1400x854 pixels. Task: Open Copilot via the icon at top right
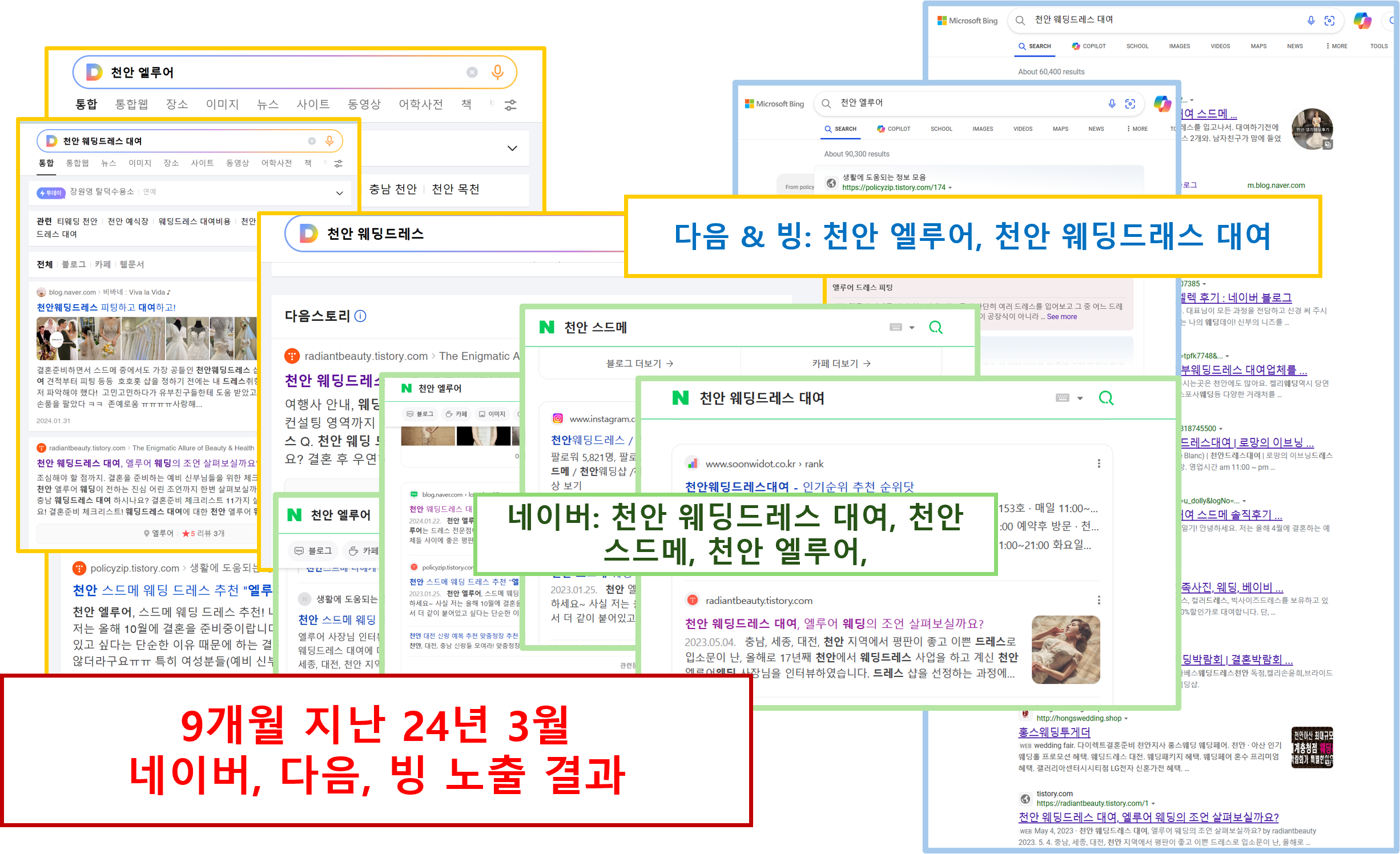point(1364,21)
